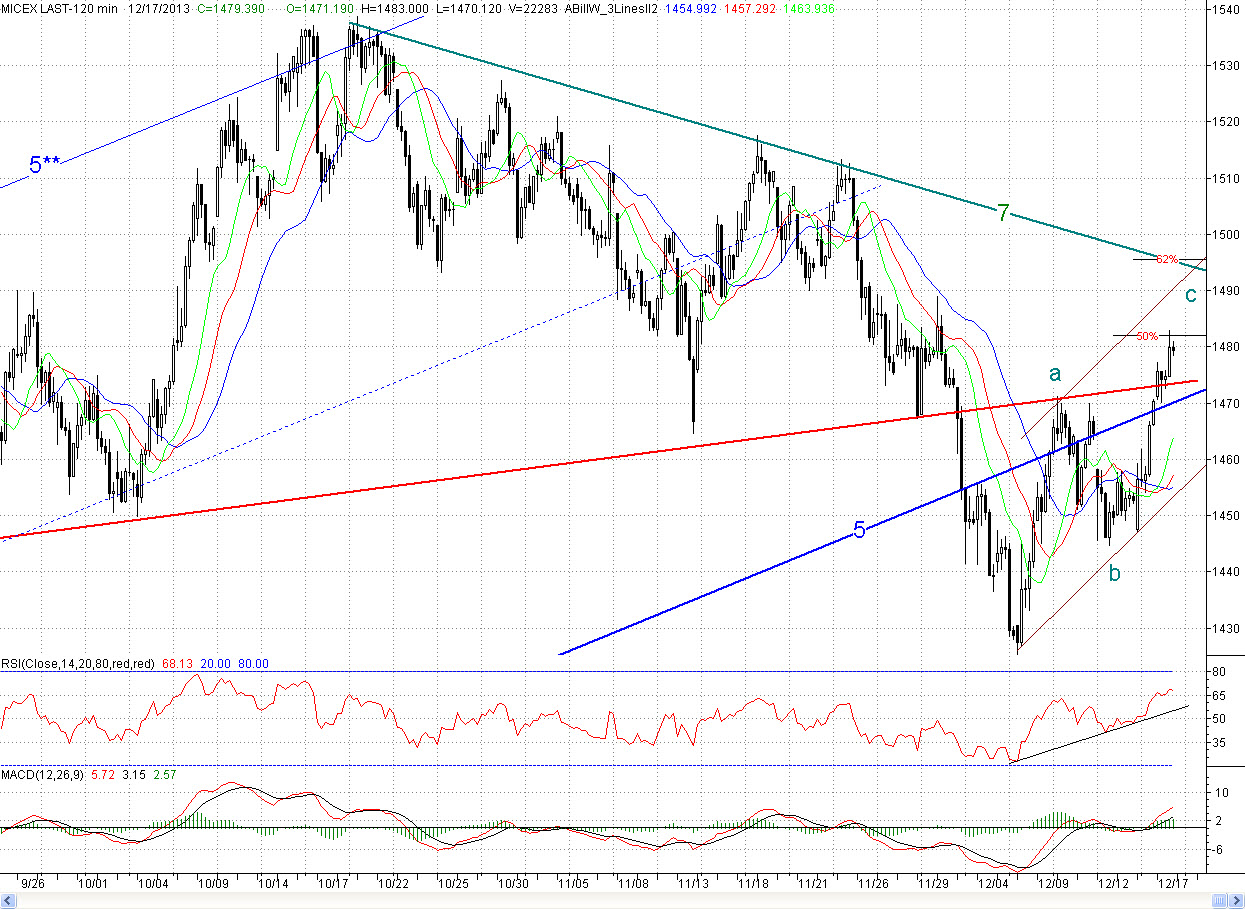Click the 1430 price axis label
This screenshot has width=1245, height=909.
pos(1225,629)
